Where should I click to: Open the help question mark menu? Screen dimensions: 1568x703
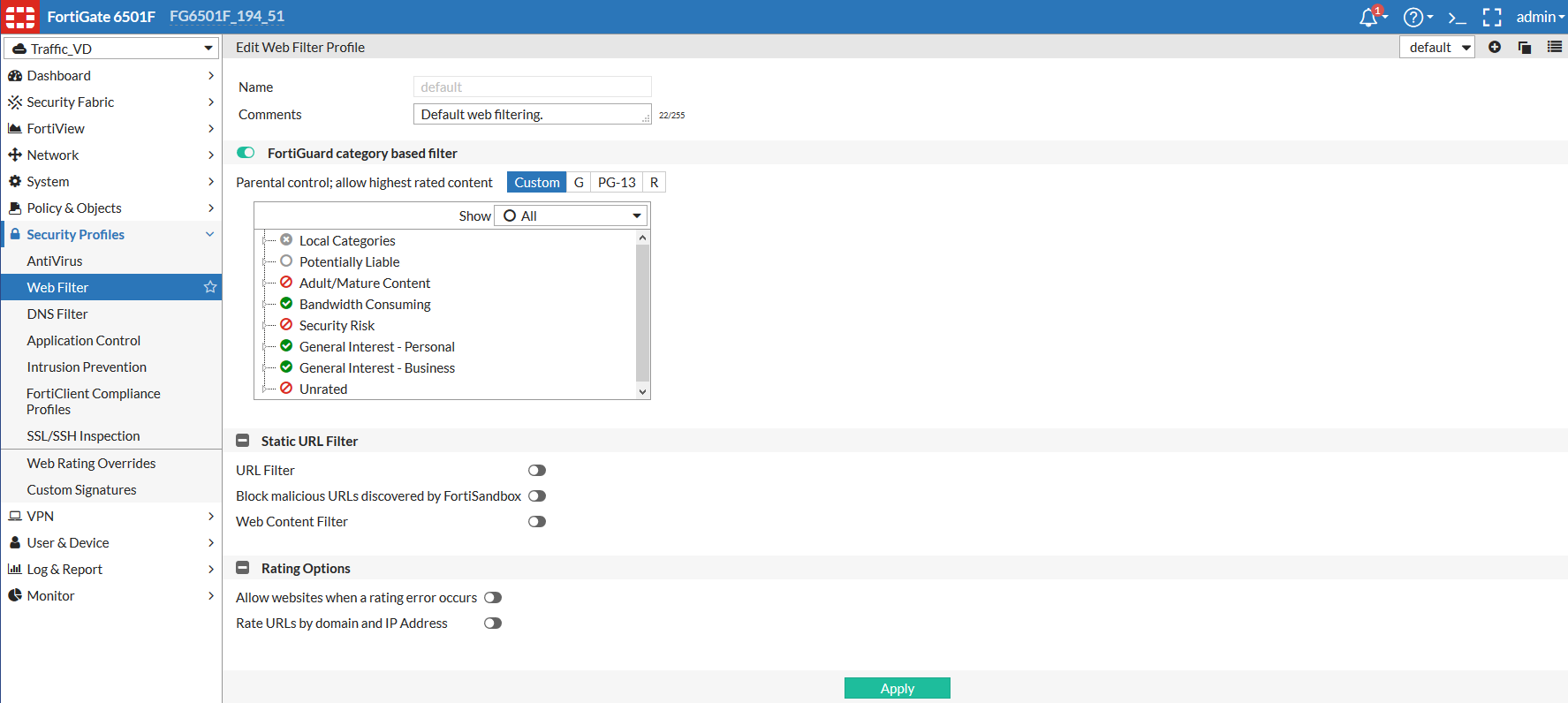[x=1413, y=17]
